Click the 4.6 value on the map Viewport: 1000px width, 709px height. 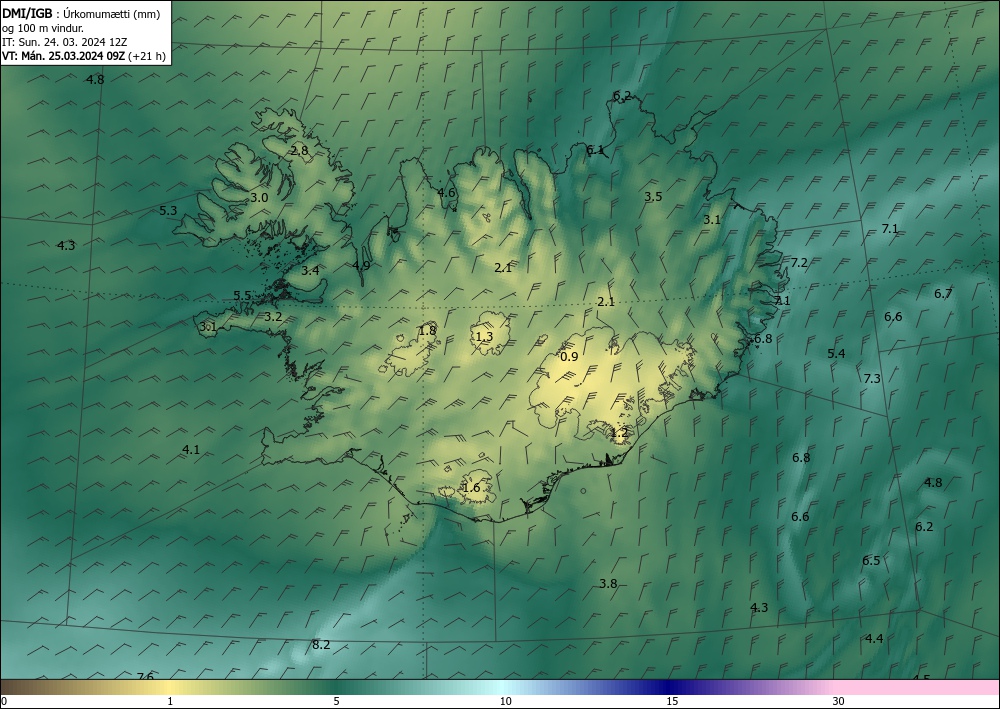point(446,193)
